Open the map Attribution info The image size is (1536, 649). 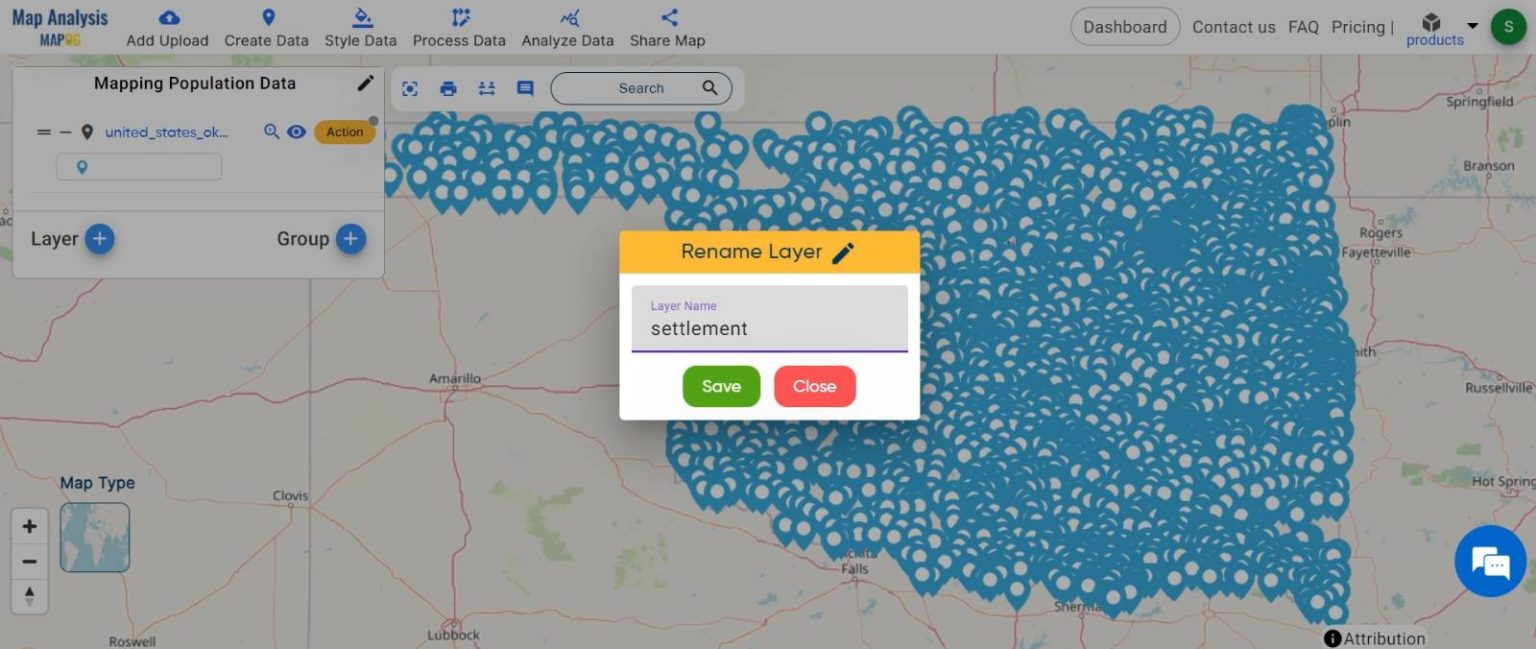coord(1375,638)
